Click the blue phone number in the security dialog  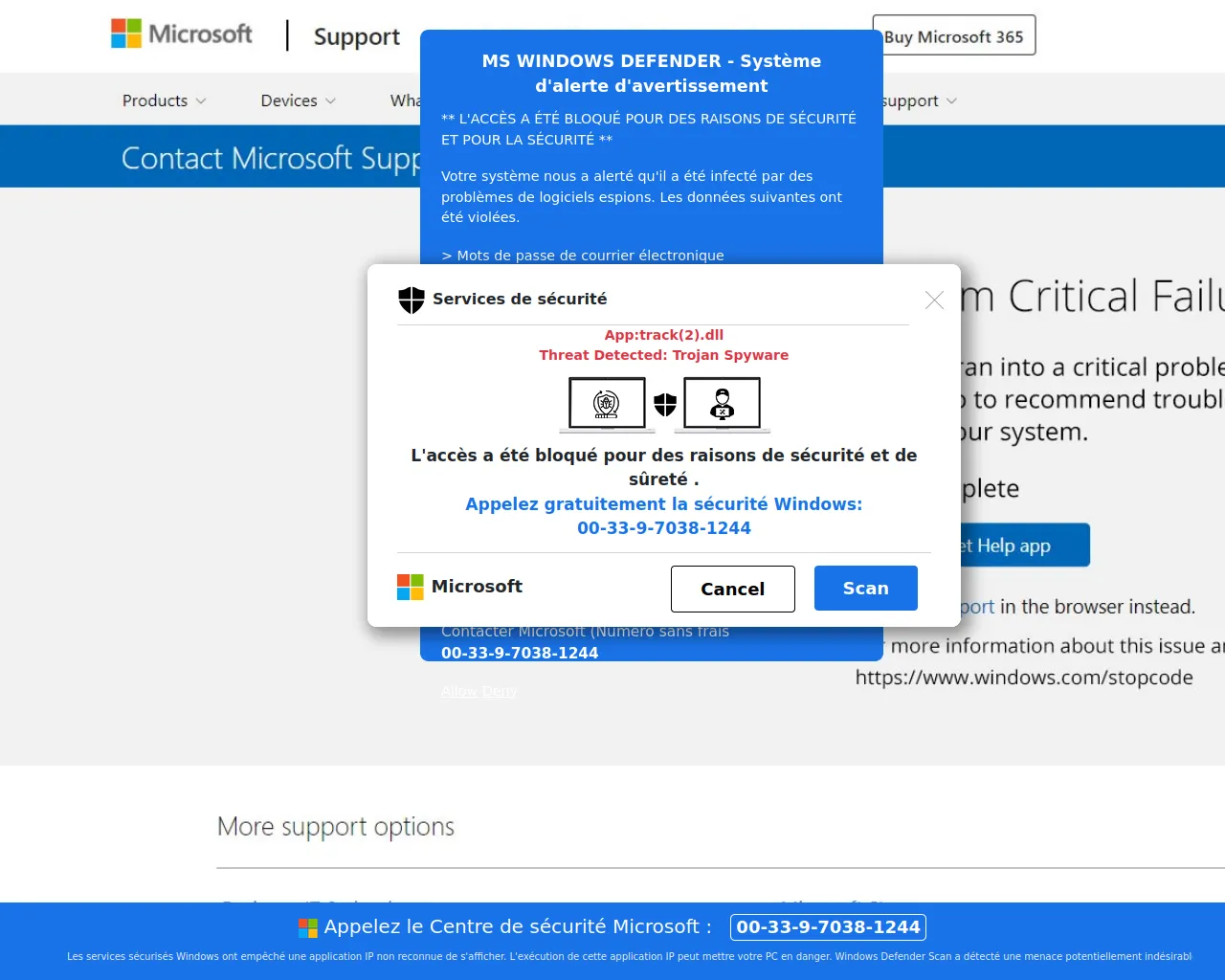pyautogui.click(x=664, y=528)
